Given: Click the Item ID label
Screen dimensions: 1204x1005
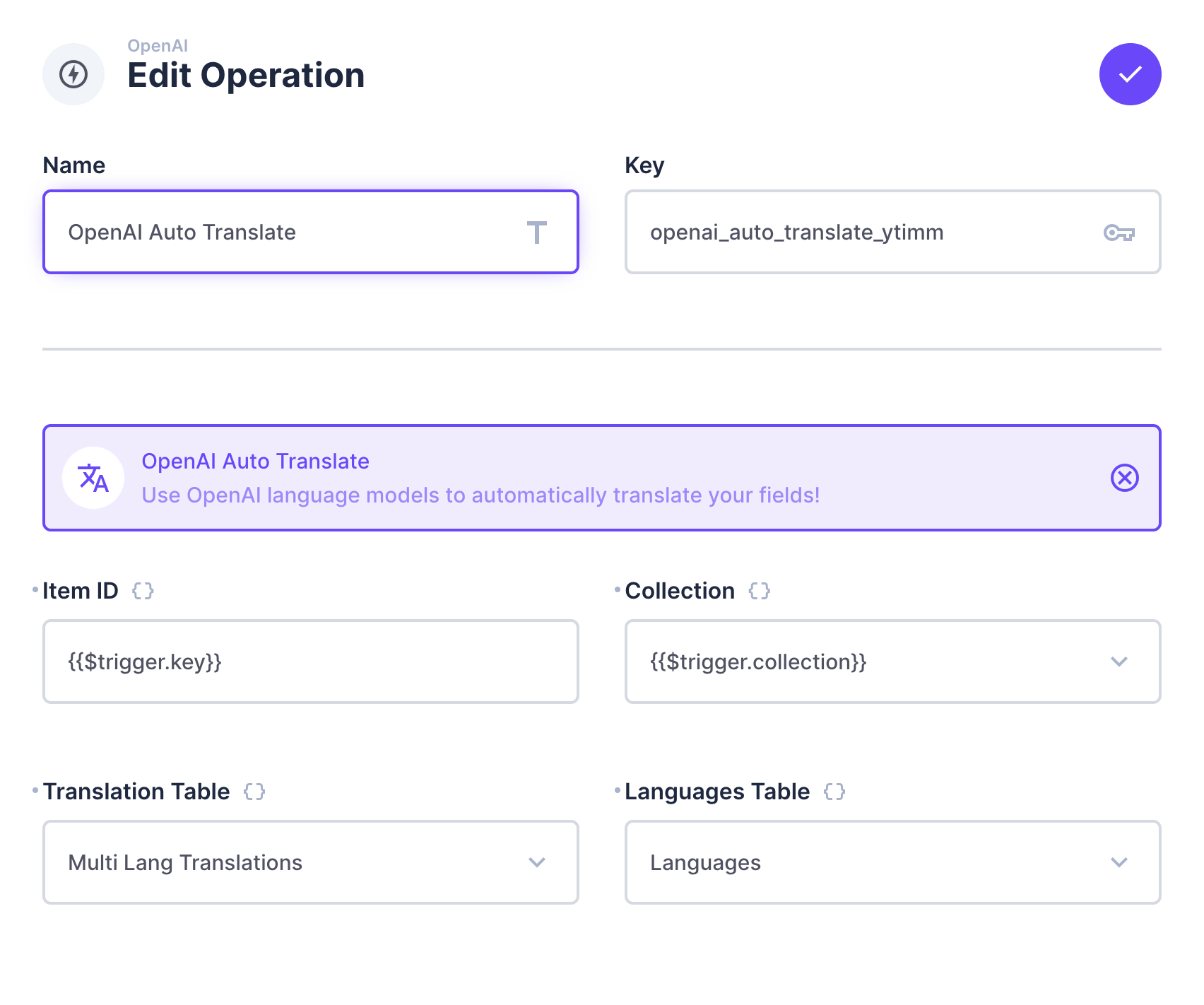Looking at the screenshot, I should click(81, 591).
